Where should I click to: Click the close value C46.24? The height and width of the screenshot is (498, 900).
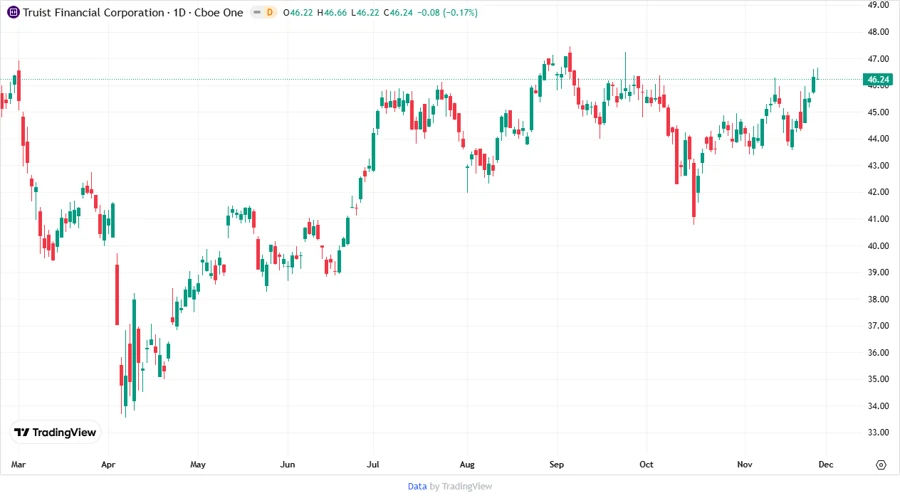click(x=398, y=12)
